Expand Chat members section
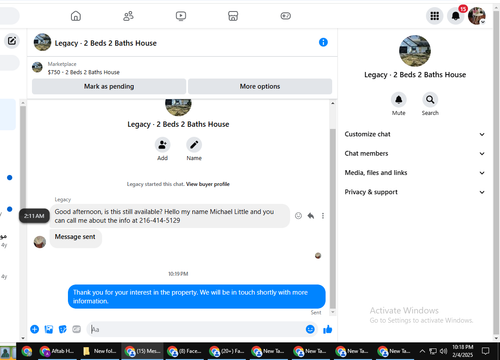Image resolution: width=500 pixels, height=360 pixels. click(415, 154)
